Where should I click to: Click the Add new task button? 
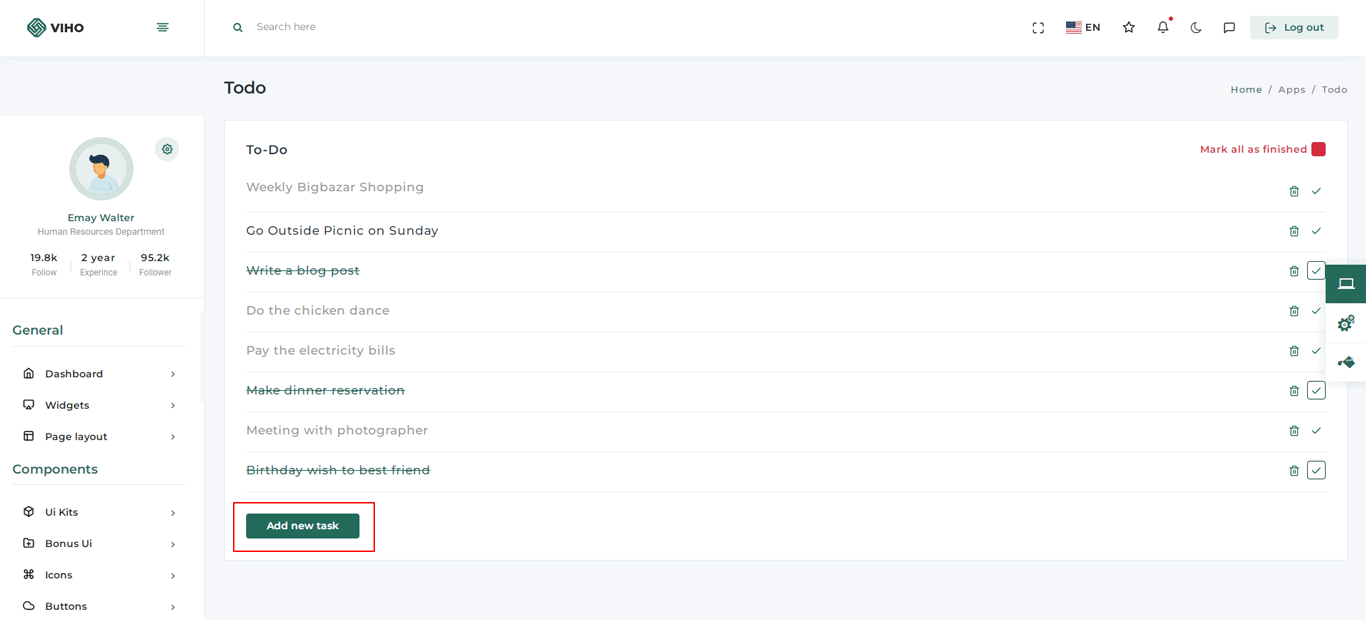302,526
